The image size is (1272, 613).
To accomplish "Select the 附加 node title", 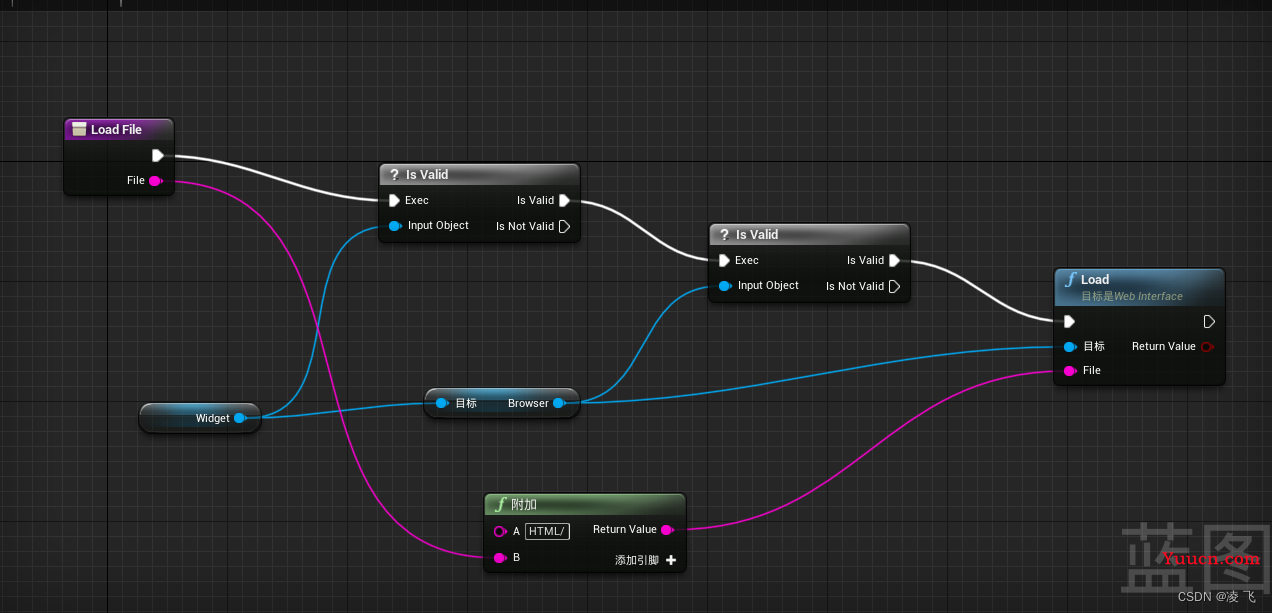I will coord(524,504).
